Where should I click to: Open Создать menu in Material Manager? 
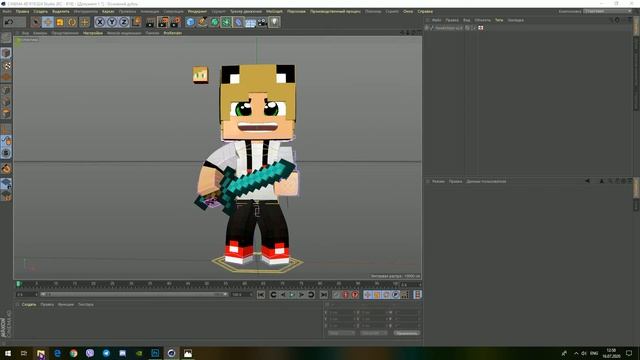(x=29, y=304)
